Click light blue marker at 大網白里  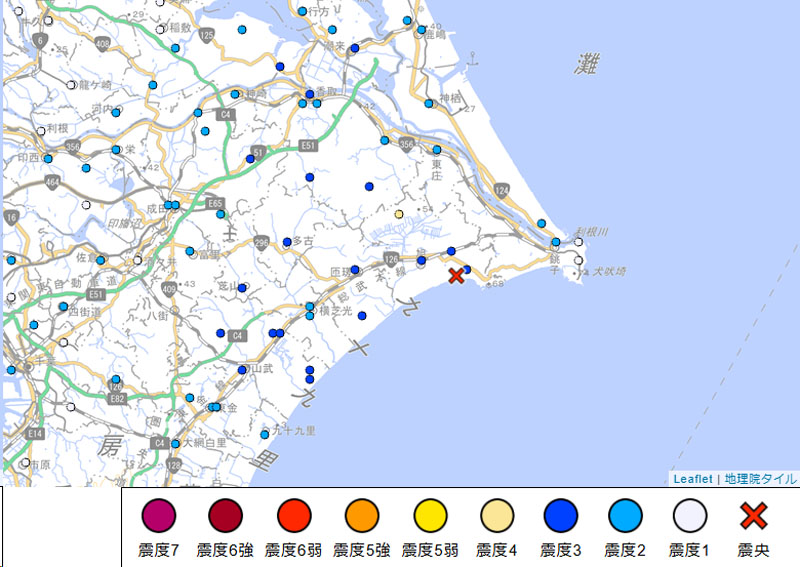176,444
